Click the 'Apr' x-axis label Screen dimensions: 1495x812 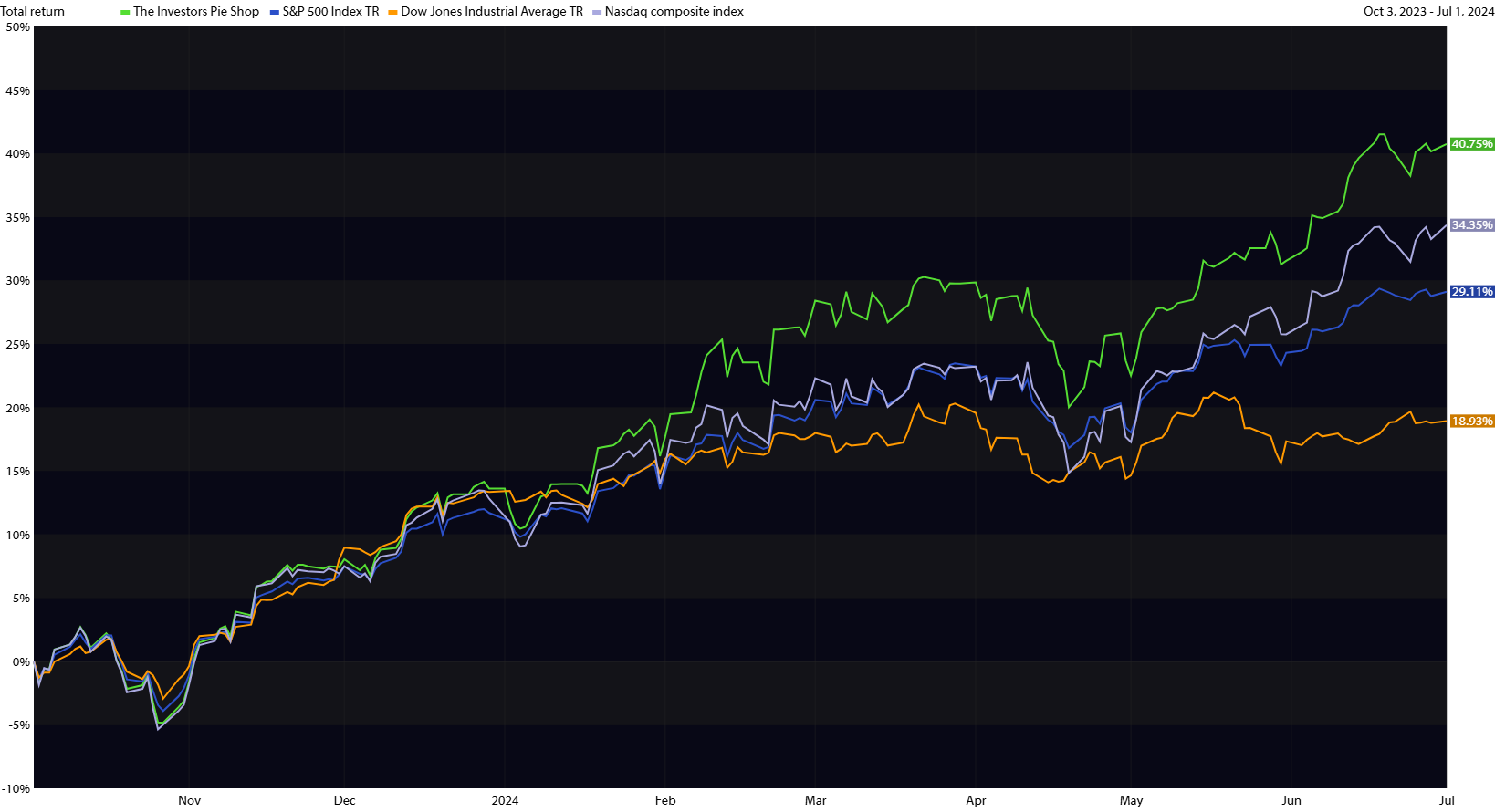point(977,801)
